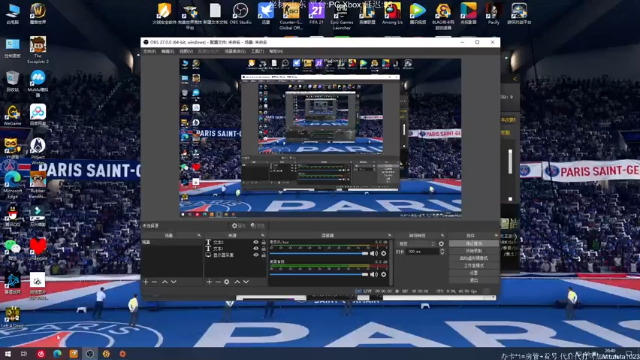The width and height of the screenshot is (640, 360).
Task: Add a new scene with plus icon
Action: click(146, 282)
